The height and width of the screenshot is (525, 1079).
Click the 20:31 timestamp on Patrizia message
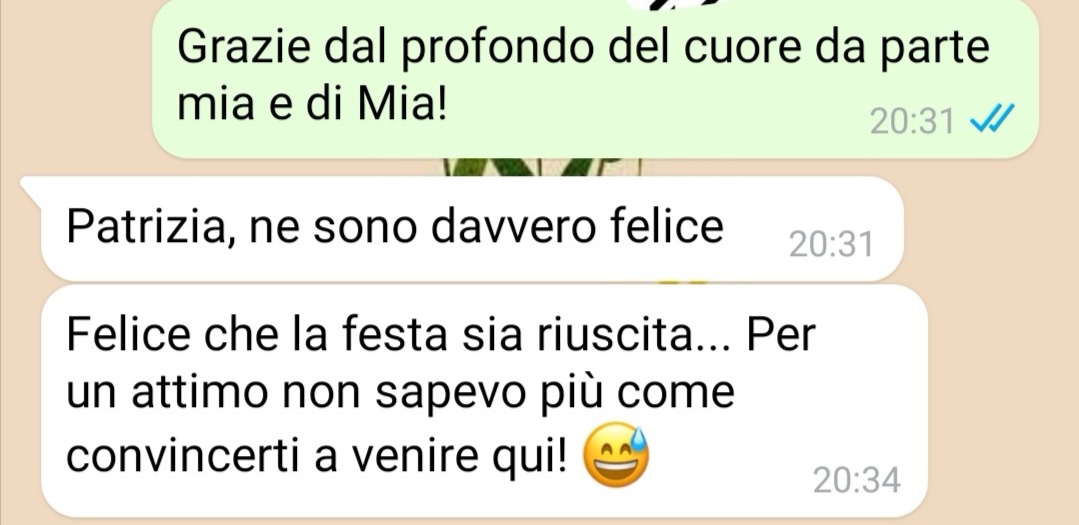(831, 244)
